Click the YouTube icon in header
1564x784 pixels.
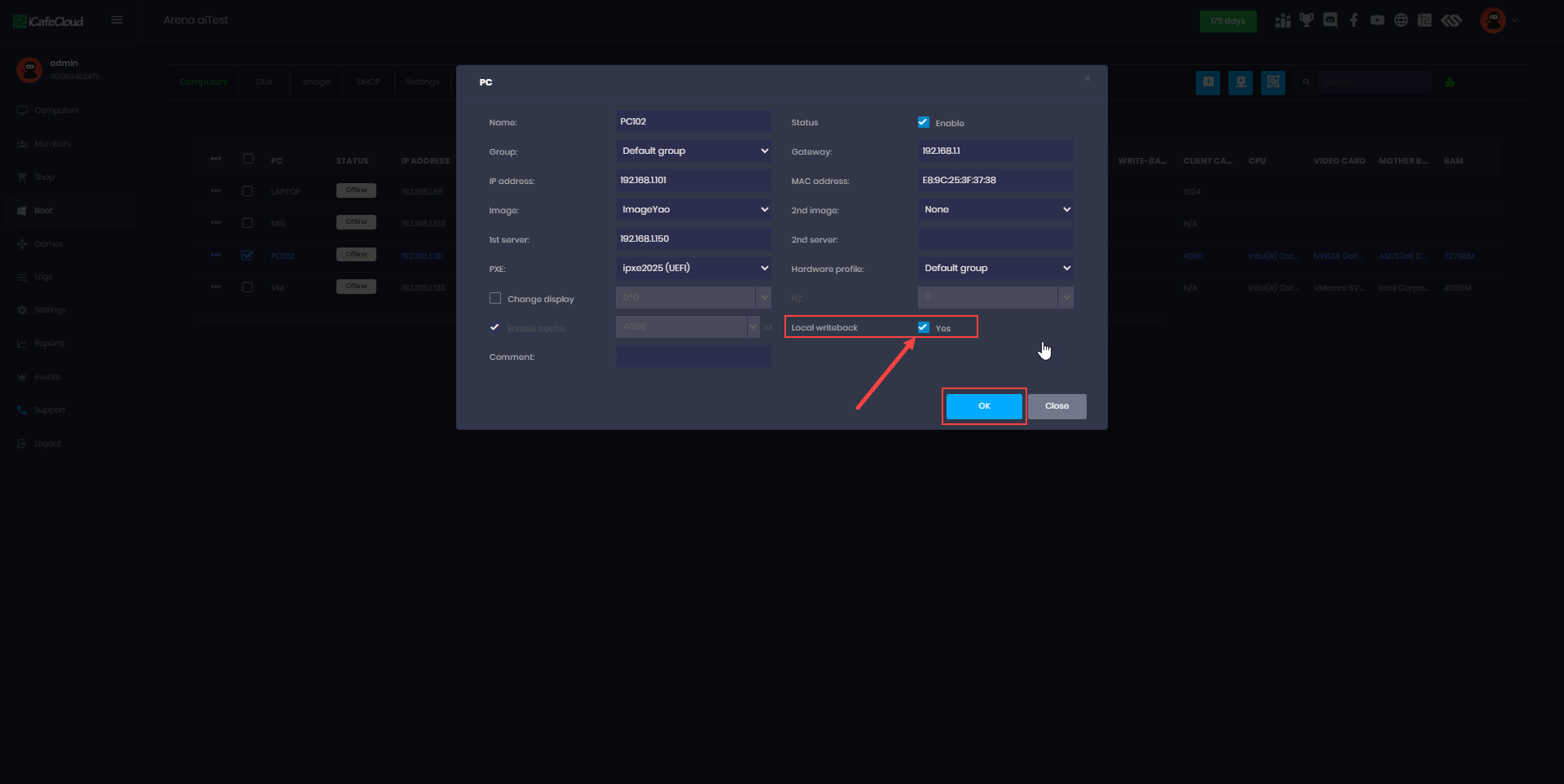point(1377,20)
